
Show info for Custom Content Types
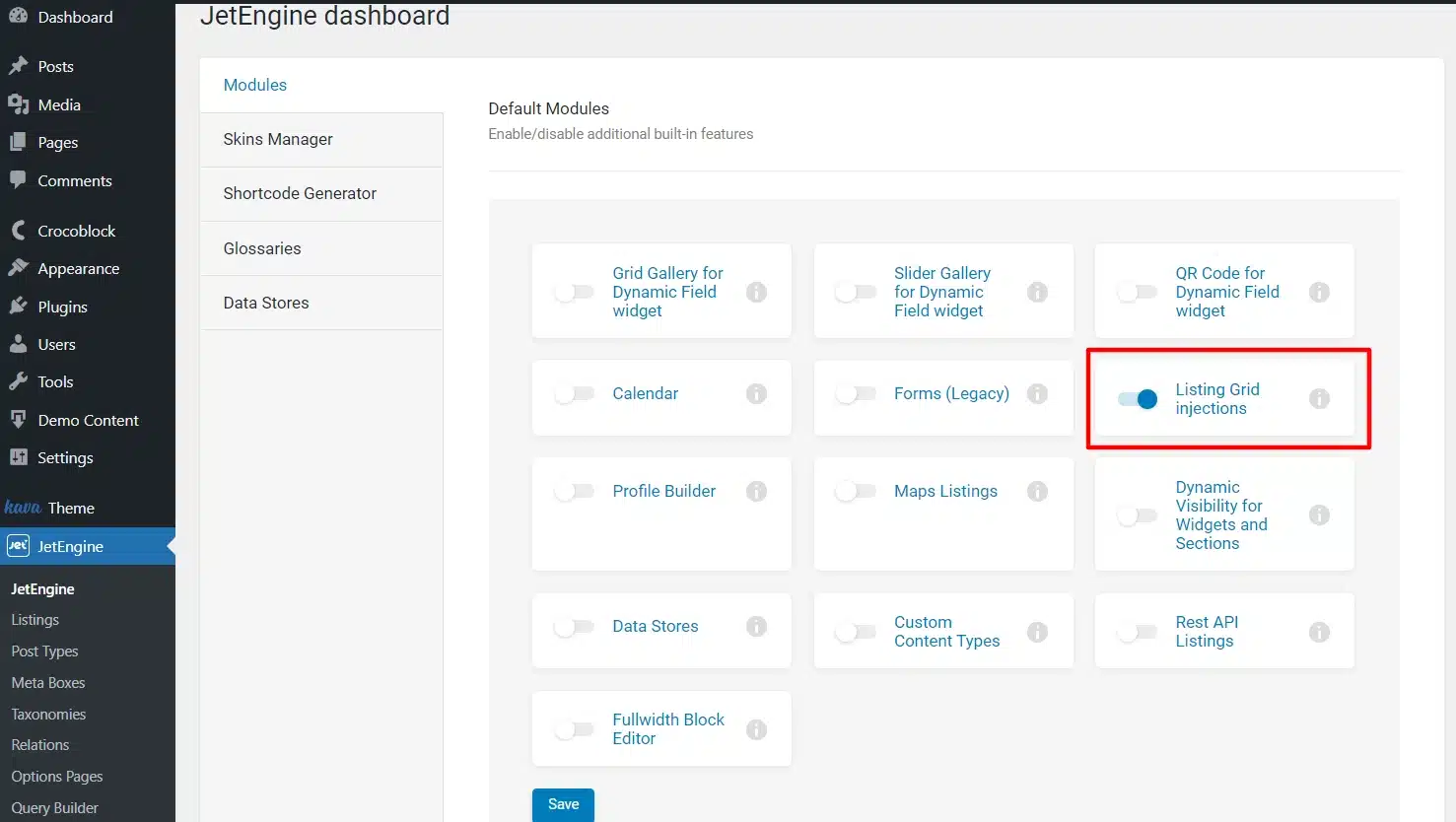click(1037, 632)
